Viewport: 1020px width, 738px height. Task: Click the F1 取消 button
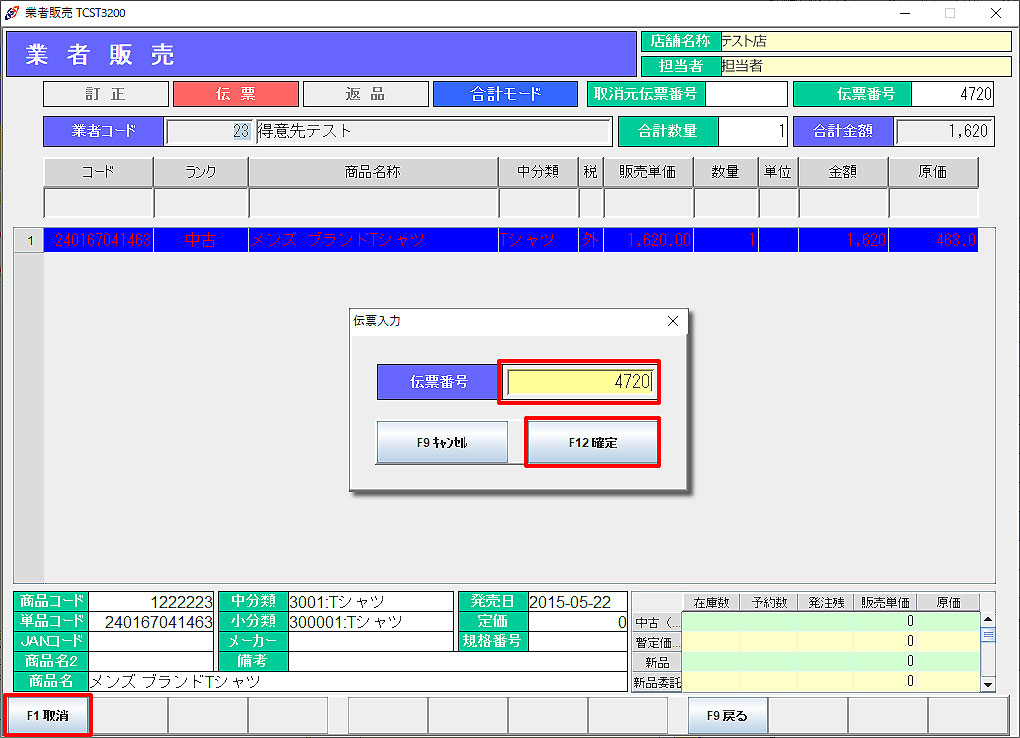[48, 716]
